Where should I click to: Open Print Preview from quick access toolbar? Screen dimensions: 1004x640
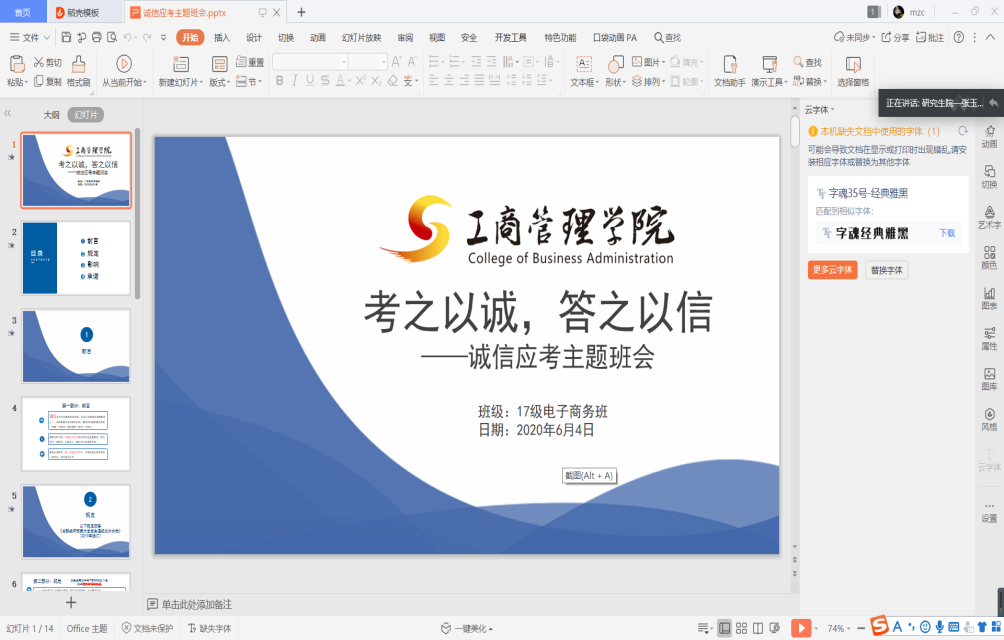tap(112, 37)
